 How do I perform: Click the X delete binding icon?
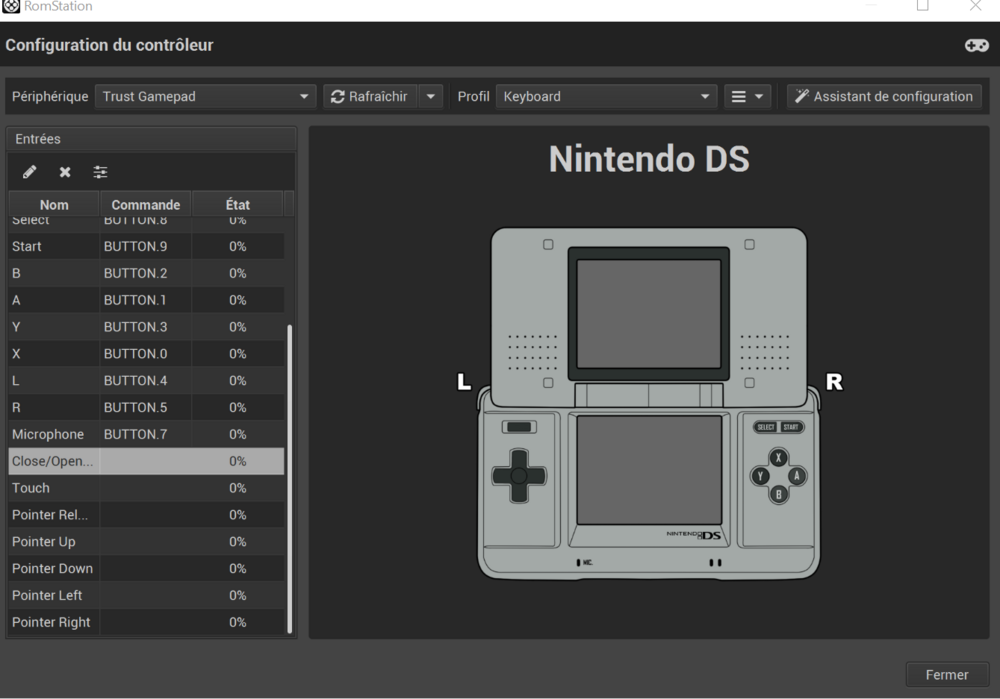65,172
